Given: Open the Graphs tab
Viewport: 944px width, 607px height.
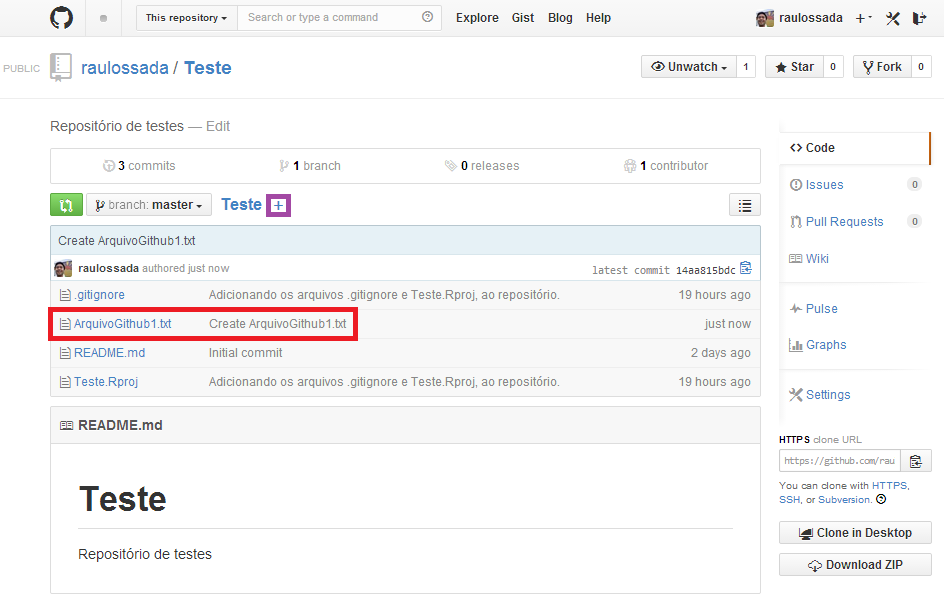Looking at the screenshot, I should point(818,344).
